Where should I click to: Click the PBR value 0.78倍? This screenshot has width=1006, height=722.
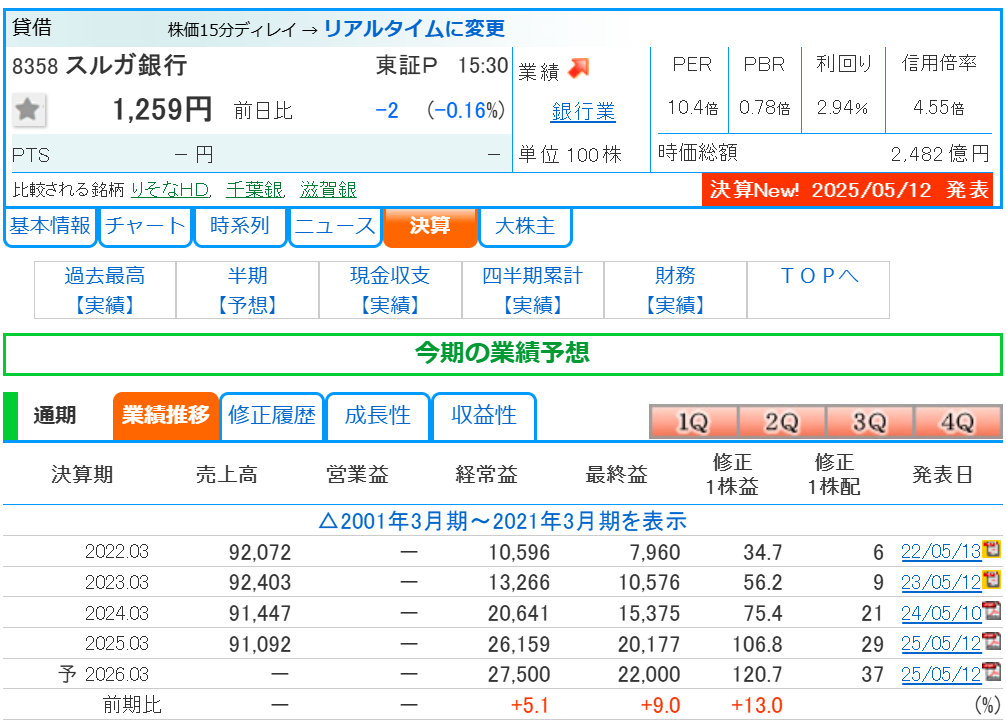coord(764,107)
